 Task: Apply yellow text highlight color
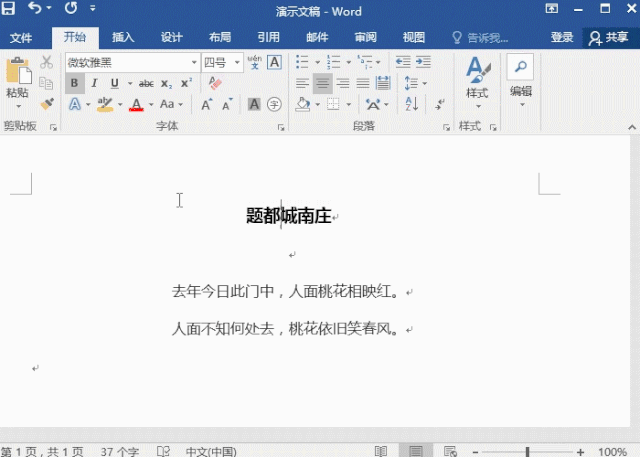coord(105,105)
